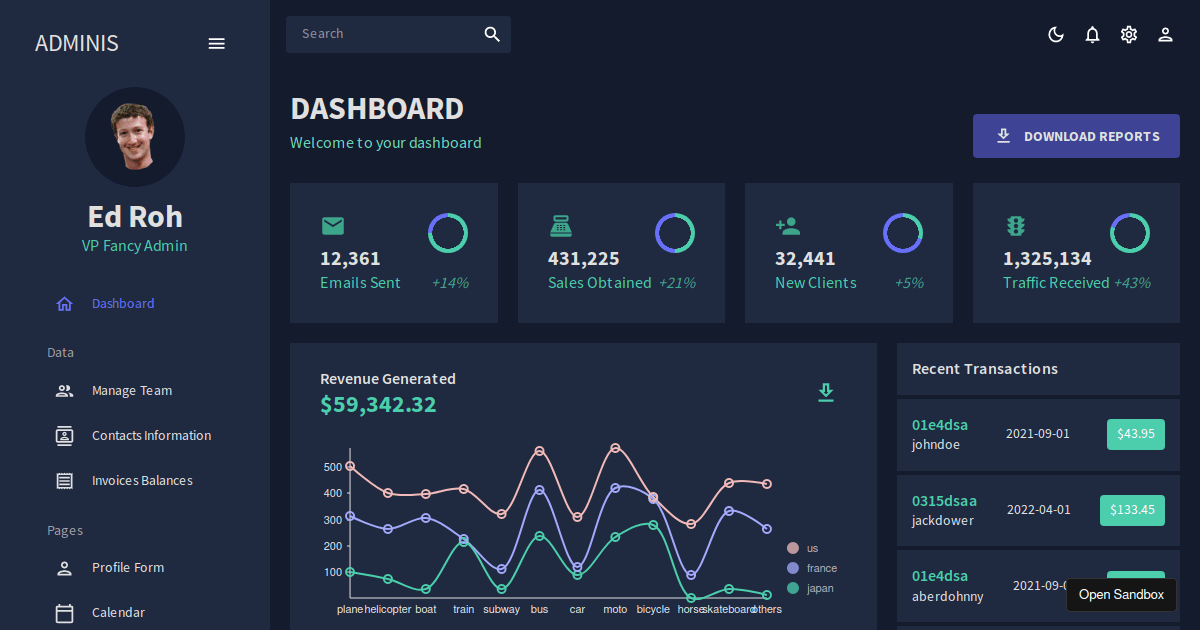Click the envelope icon above Emails Sent

(333, 226)
